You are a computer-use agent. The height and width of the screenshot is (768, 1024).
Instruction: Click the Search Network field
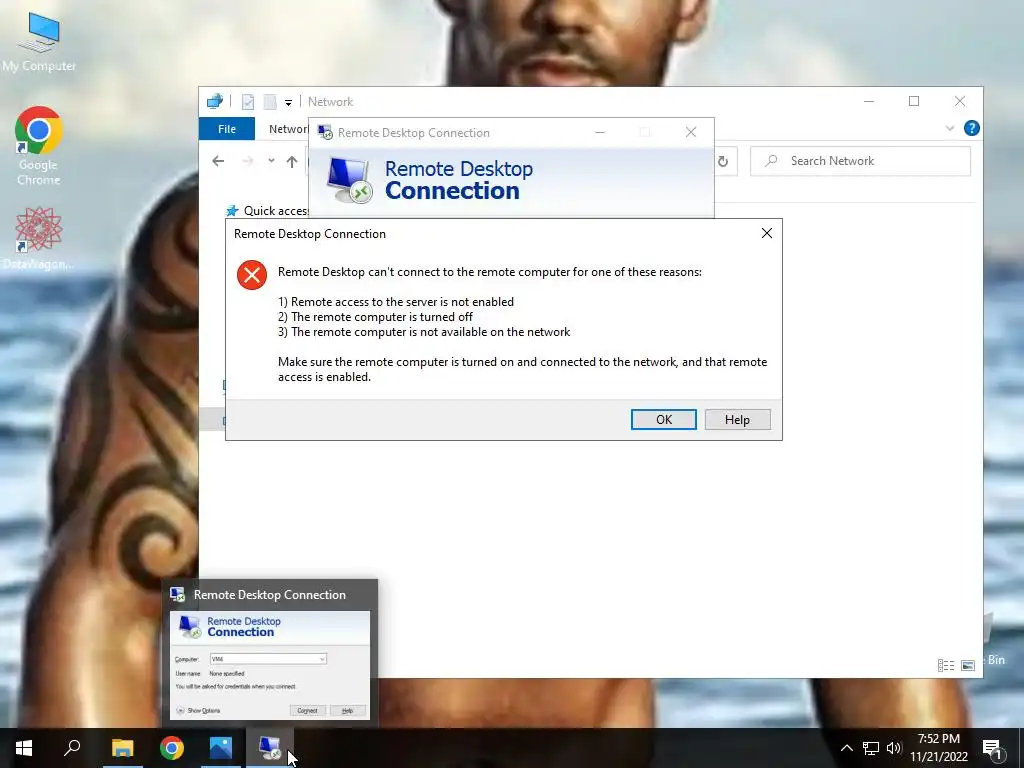861,161
